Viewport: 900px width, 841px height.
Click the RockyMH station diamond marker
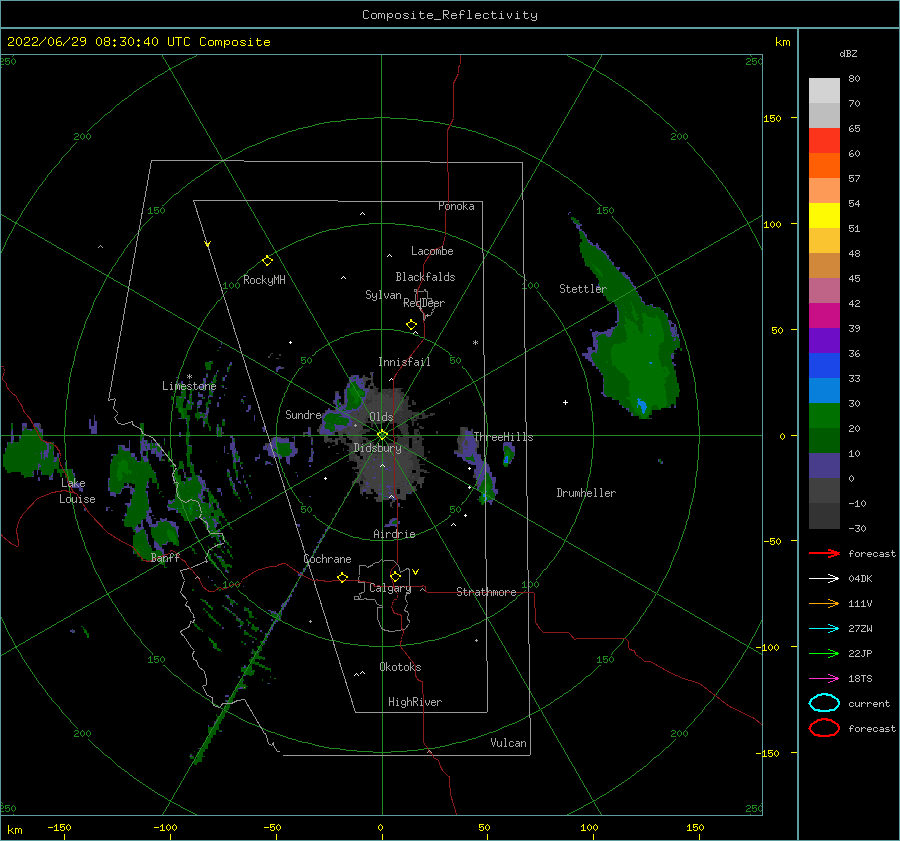267,261
